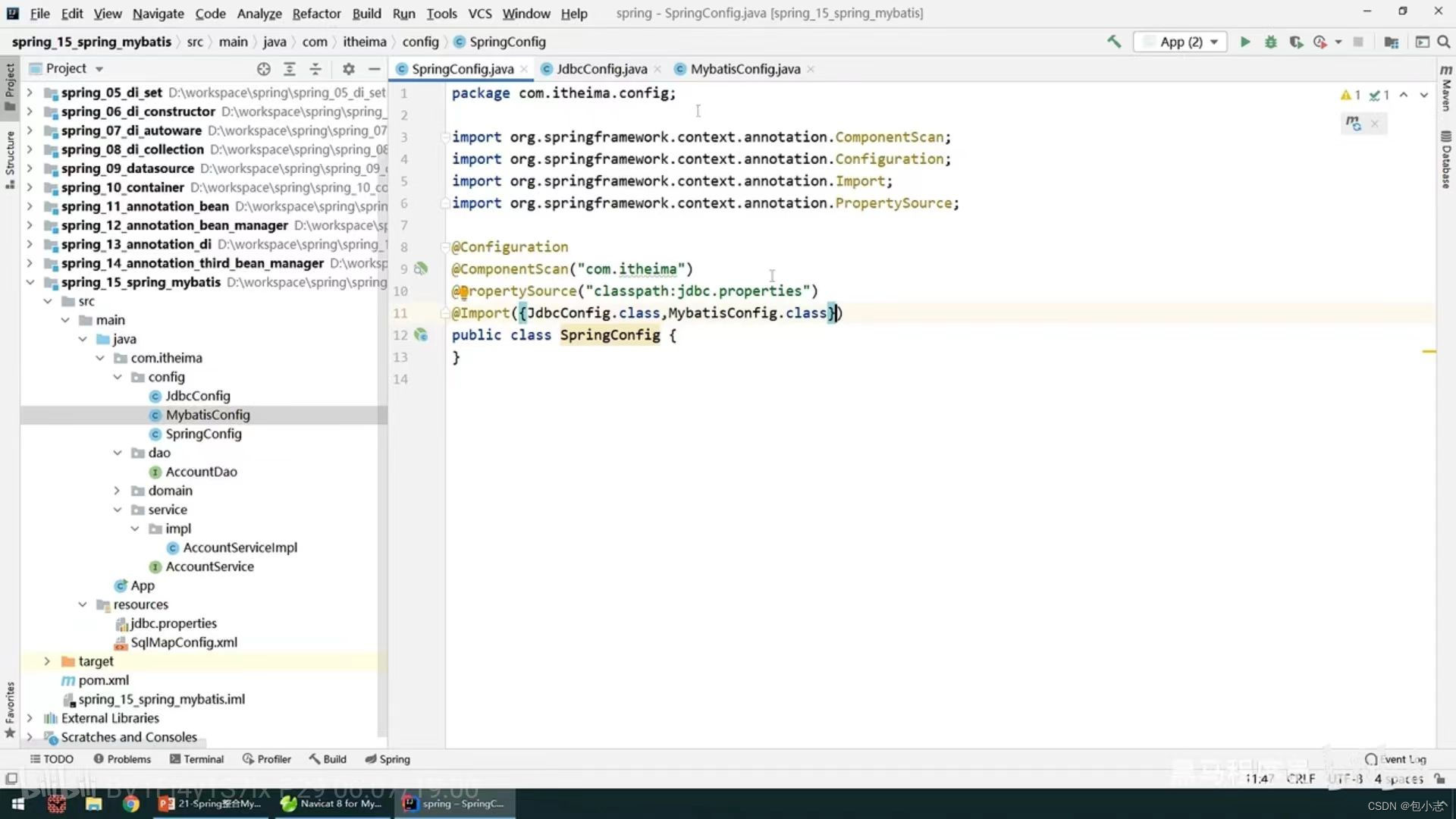Viewport: 1456px width, 819px height.
Task: Switch to PowerPoint taskbar window
Action: tap(210, 804)
